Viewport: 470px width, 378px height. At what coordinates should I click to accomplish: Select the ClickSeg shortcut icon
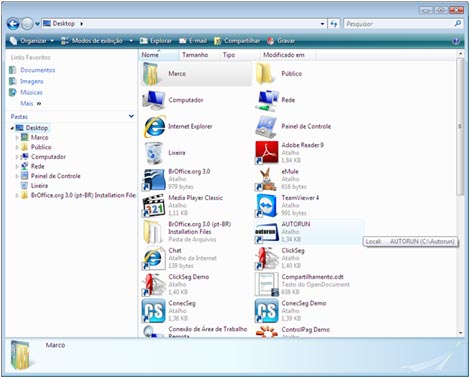(x=267, y=258)
